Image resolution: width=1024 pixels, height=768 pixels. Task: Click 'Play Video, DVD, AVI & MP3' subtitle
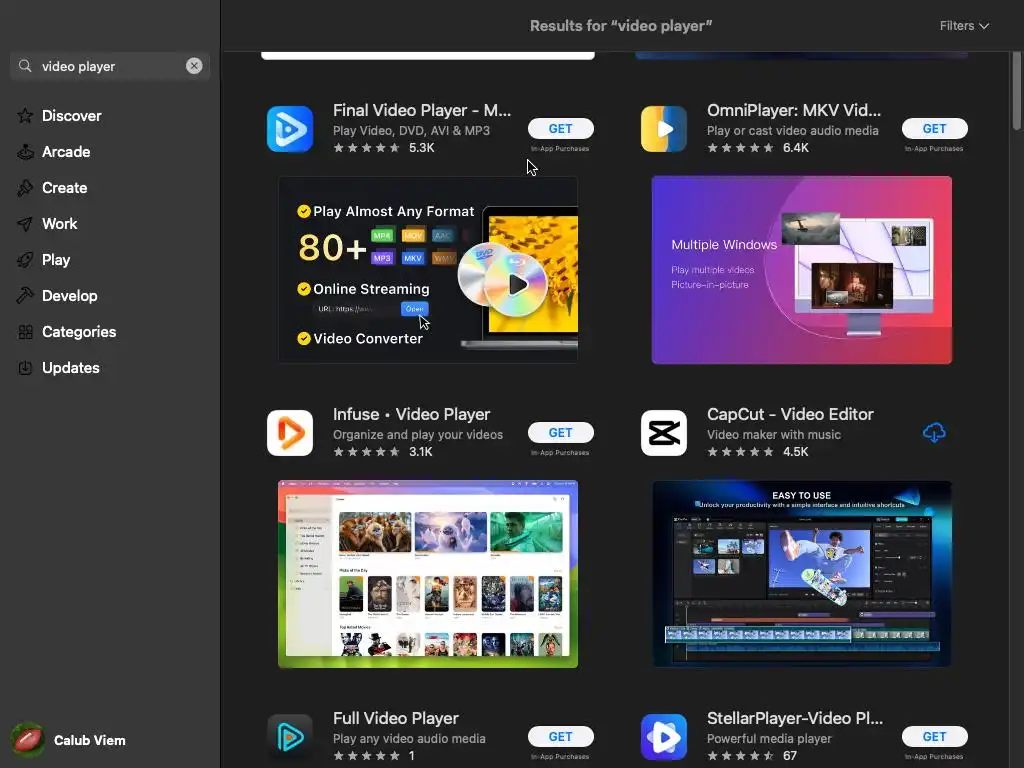click(411, 131)
